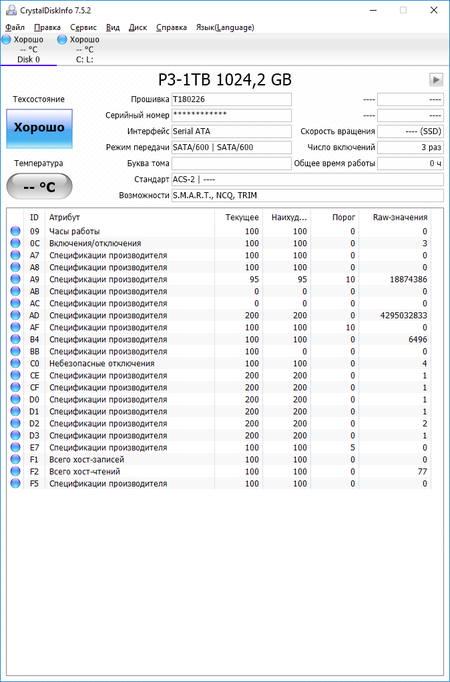
Task: Select the Небезопасные отключения attribute row
Action: point(219,363)
